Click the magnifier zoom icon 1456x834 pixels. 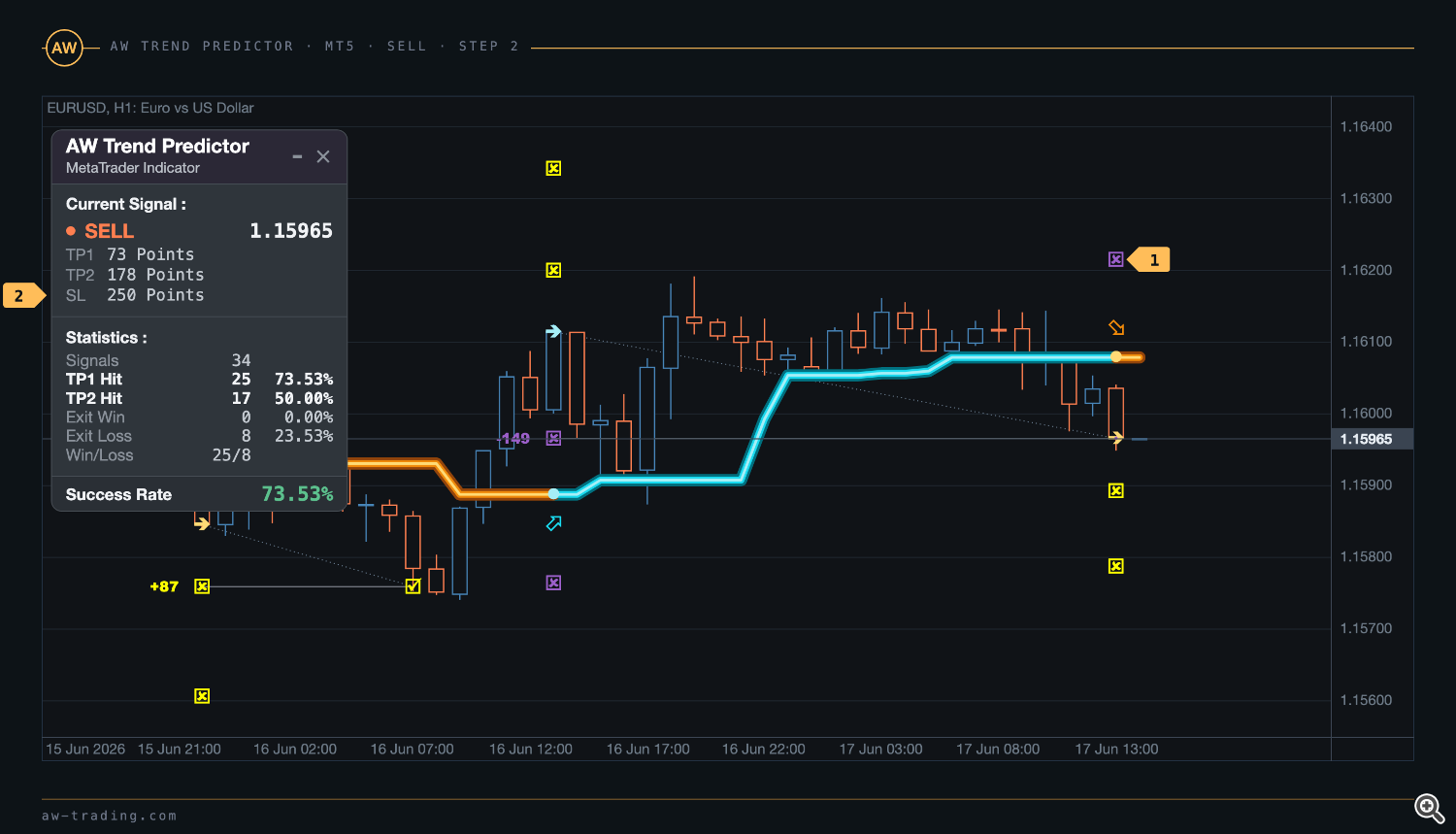[x=1429, y=808]
